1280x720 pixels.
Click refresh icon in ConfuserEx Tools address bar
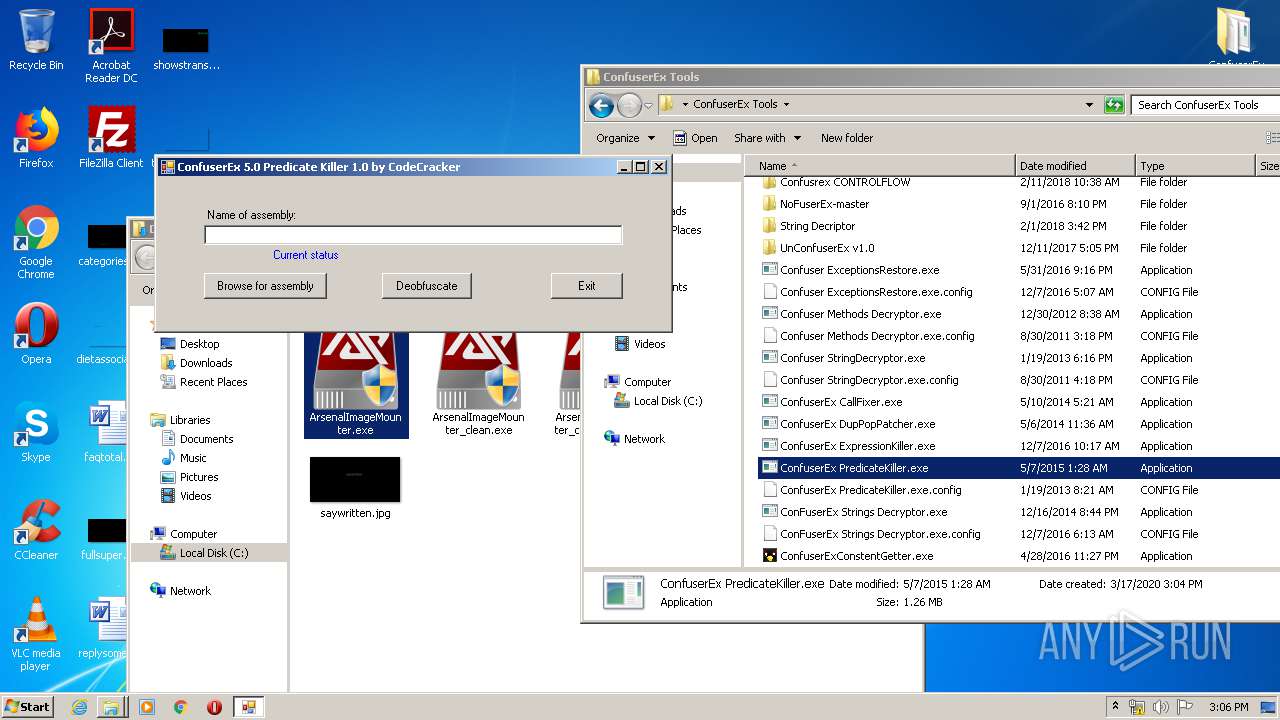pos(1113,104)
